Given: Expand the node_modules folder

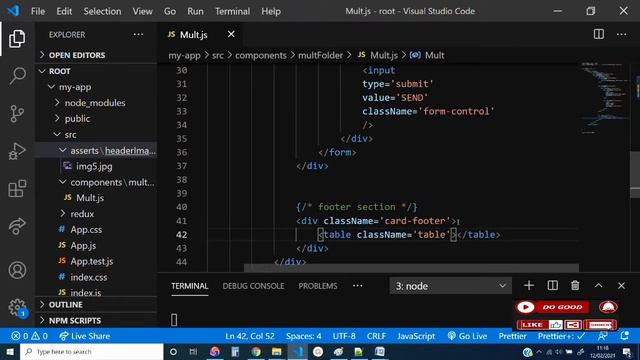Looking at the screenshot, I should pyautogui.click(x=96, y=103).
